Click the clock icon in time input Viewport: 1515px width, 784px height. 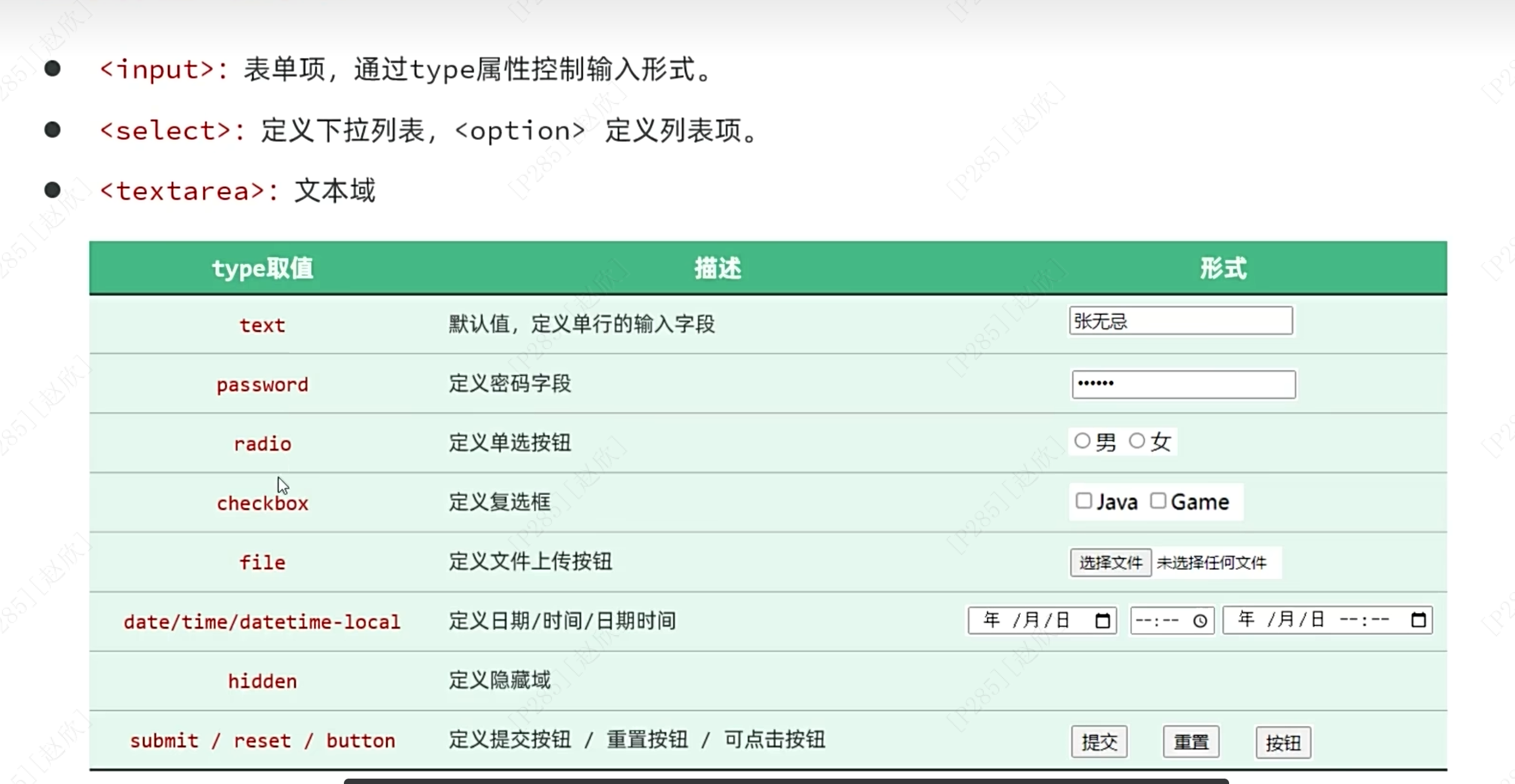tap(1200, 621)
